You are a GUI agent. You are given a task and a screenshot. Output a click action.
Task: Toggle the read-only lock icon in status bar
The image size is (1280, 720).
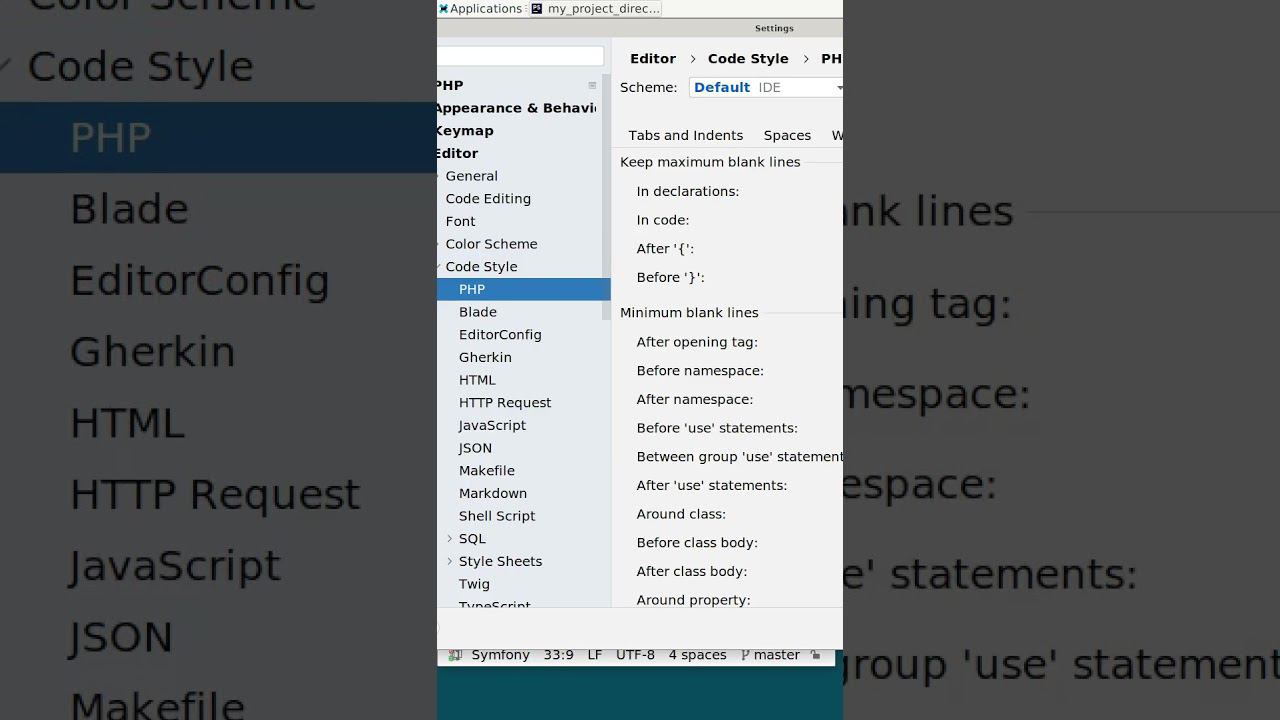coord(816,655)
